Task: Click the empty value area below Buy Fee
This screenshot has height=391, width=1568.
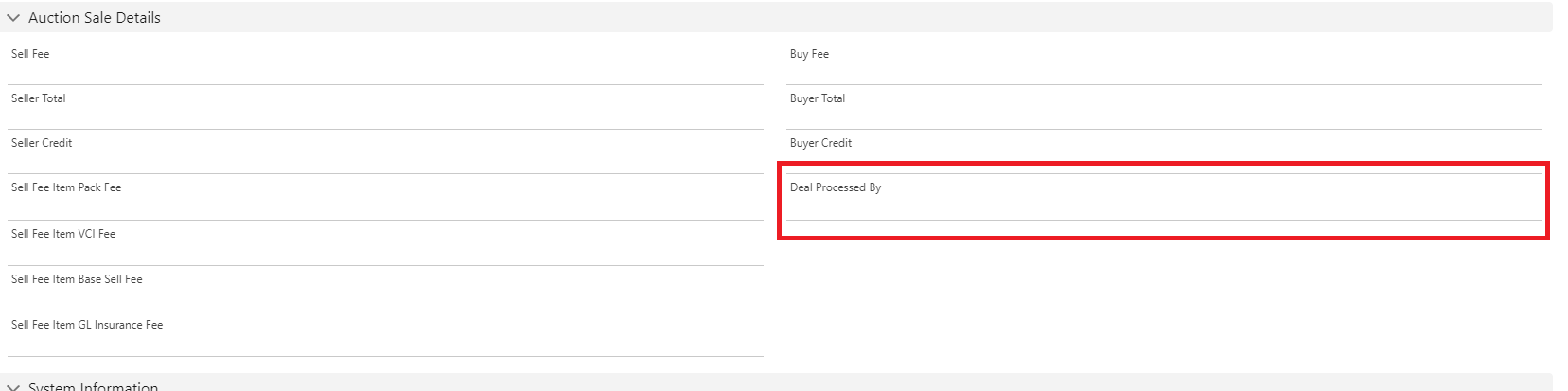Action: point(1163,72)
